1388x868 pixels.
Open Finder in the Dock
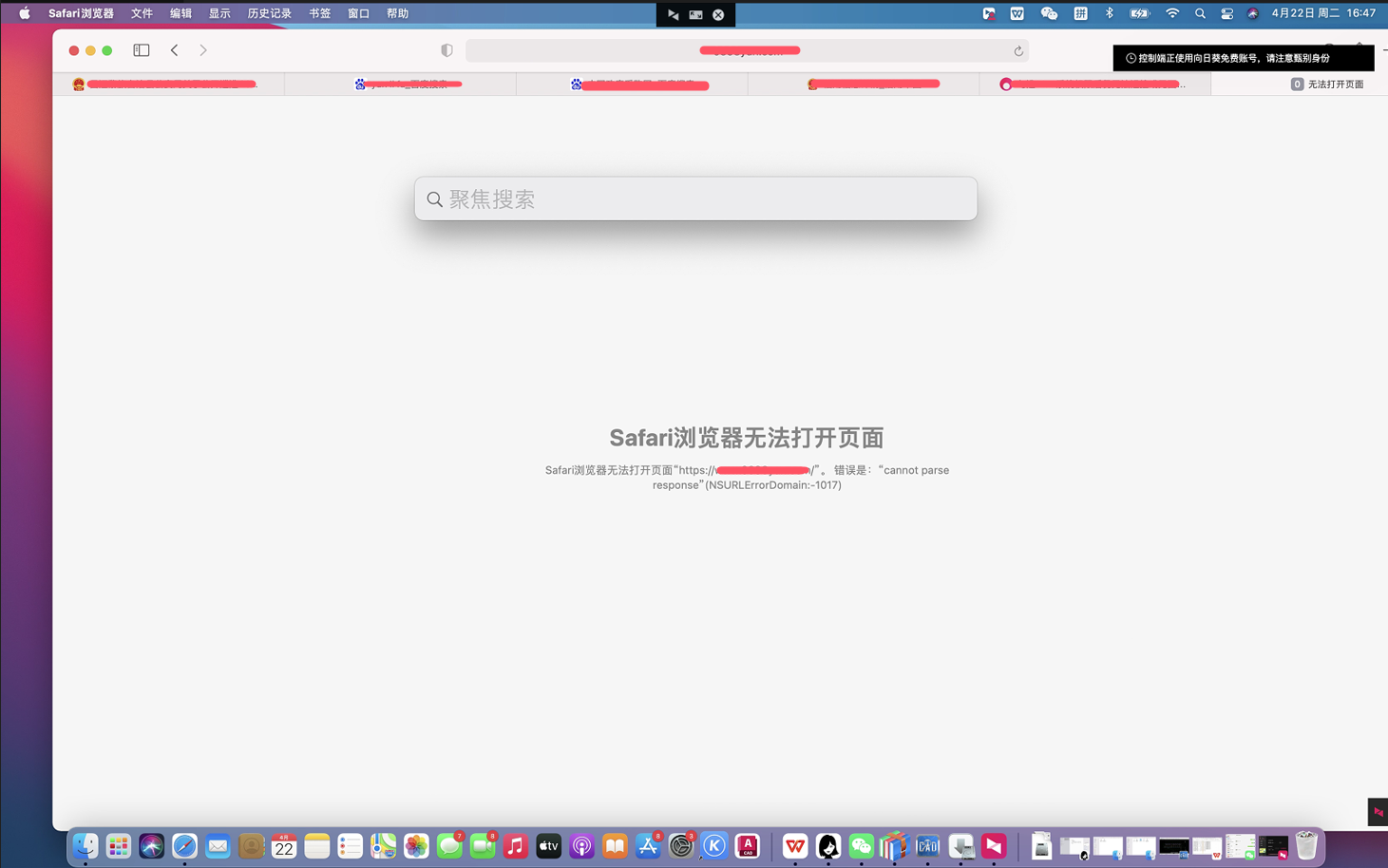pyautogui.click(x=86, y=845)
